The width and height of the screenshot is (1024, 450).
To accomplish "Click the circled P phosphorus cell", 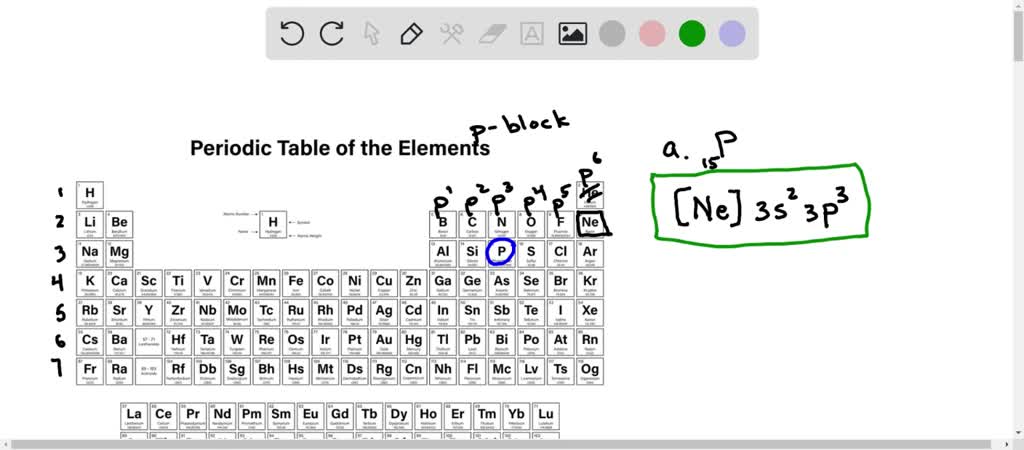I will click(501, 253).
